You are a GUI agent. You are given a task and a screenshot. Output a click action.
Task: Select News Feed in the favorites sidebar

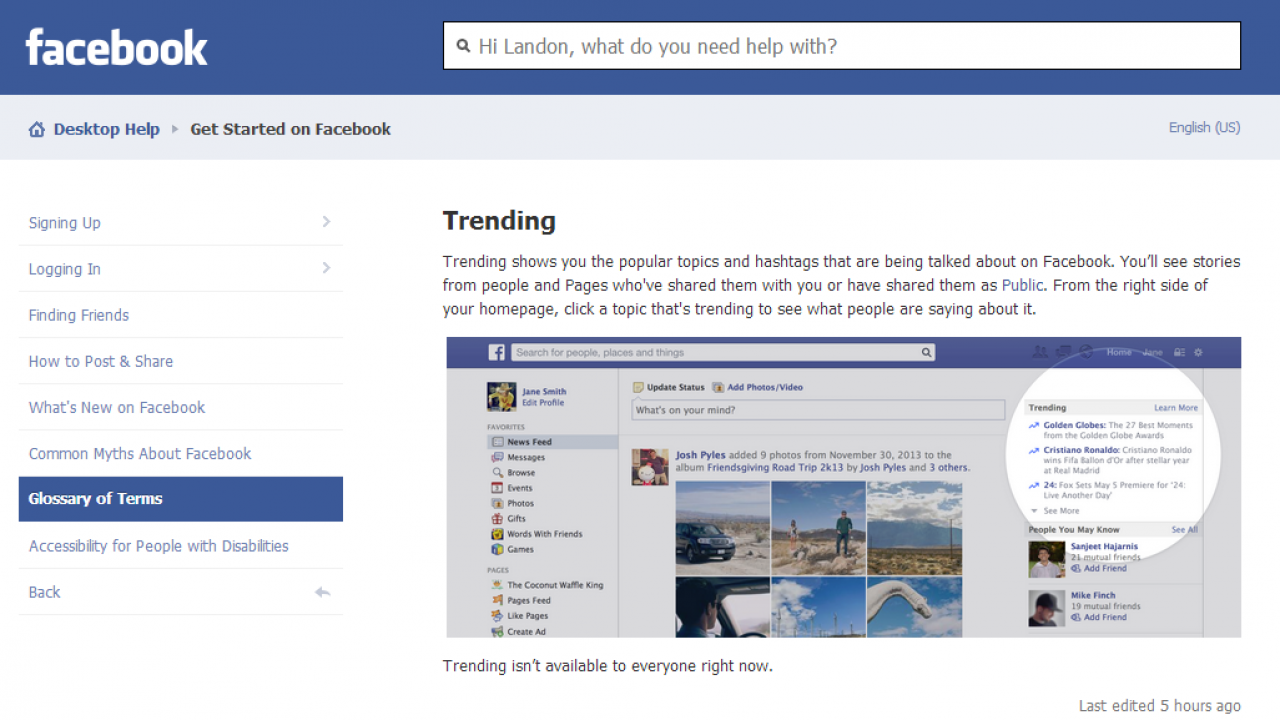click(x=497, y=442)
